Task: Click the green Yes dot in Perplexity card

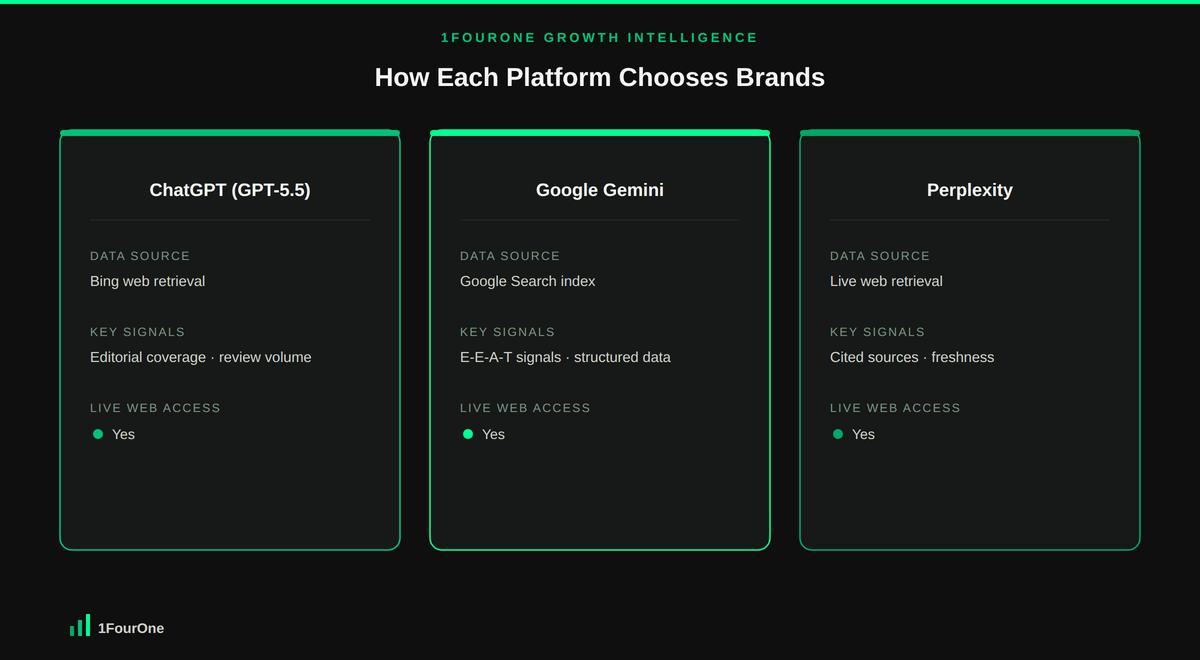Action: 838,434
